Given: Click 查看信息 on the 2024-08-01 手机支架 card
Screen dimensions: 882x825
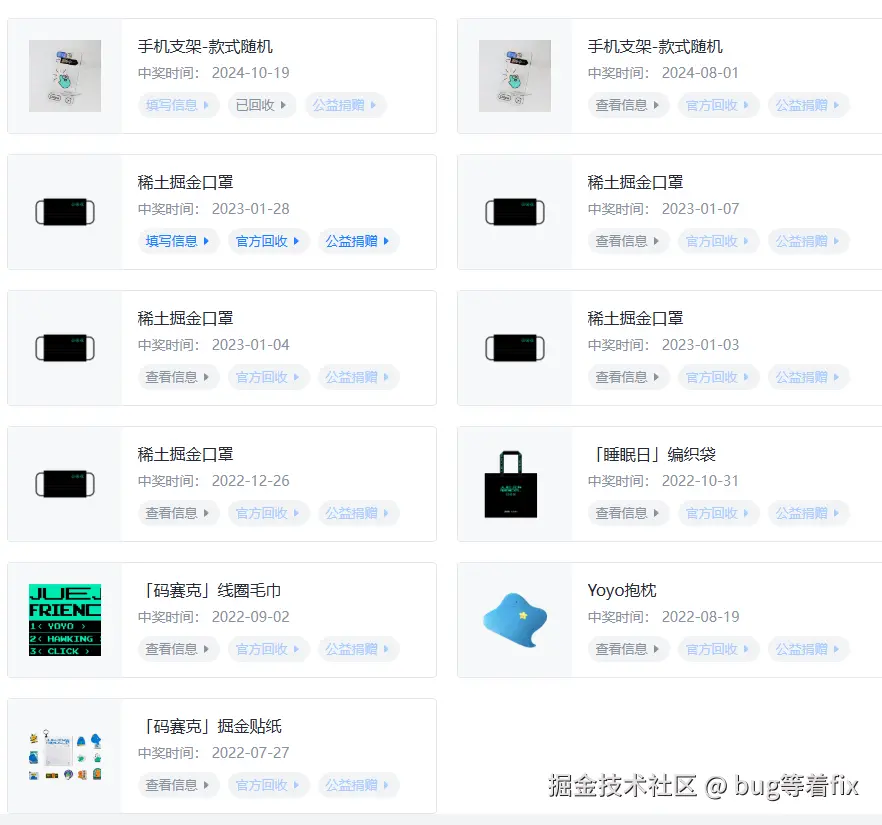Looking at the screenshot, I should [627, 105].
